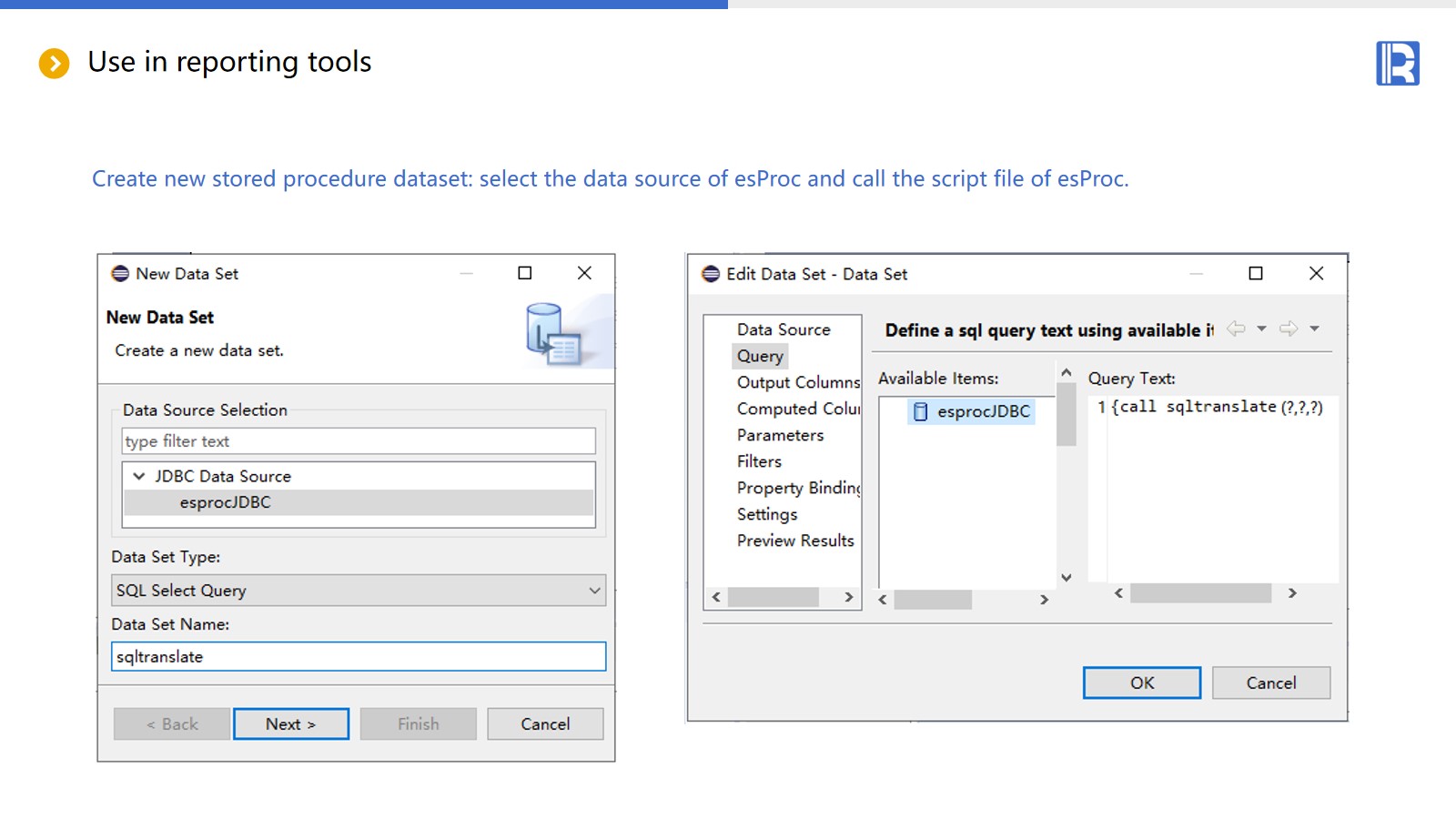Viewport: 1456px width, 819px height.
Task: Select esprocJDBC in Data Source Selection
Action: coord(226,502)
